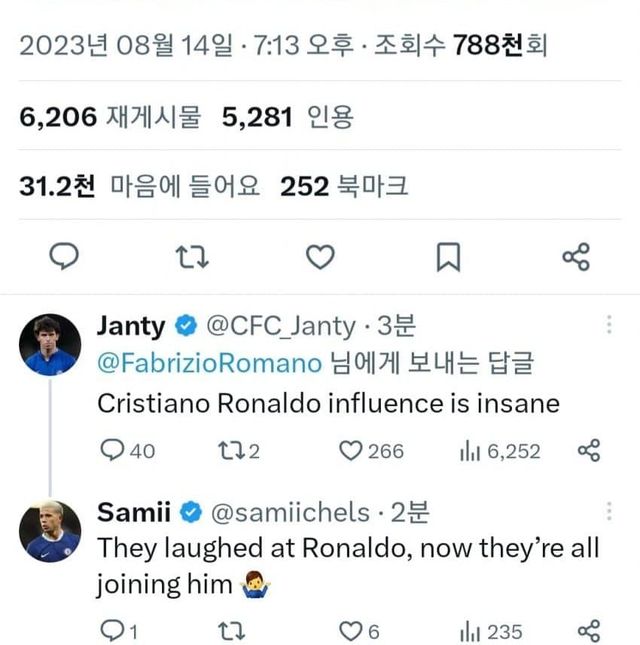This screenshot has width=640, height=645.
Task: Bookmark the main tweet
Action: coord(449,258)
